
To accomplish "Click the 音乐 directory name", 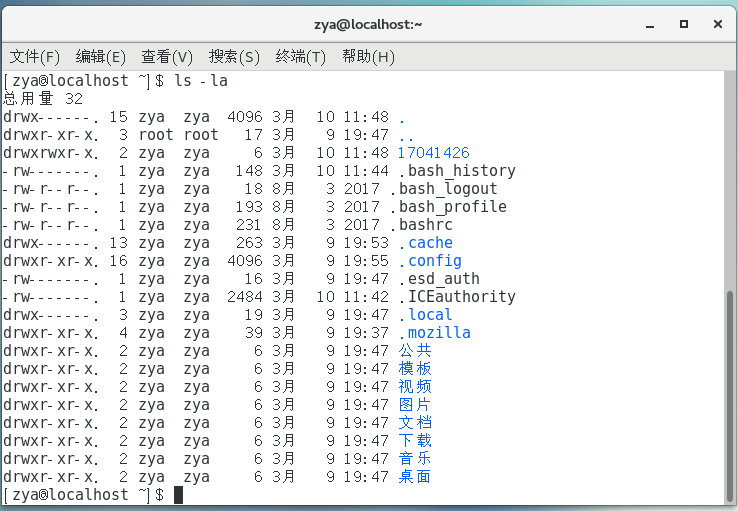I will click(x=415, y=459).
